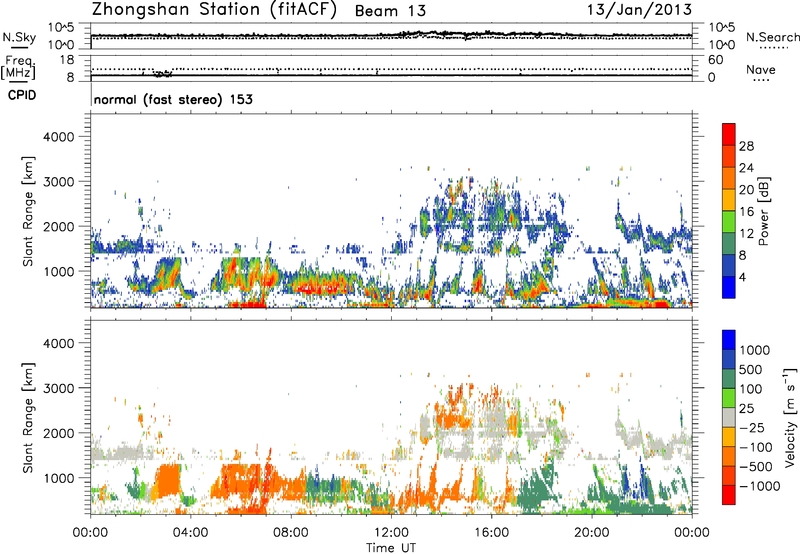Click the 'Freq. [MHz]' axis label
This screenshot has height=554, width=800.
click(18, 67)
